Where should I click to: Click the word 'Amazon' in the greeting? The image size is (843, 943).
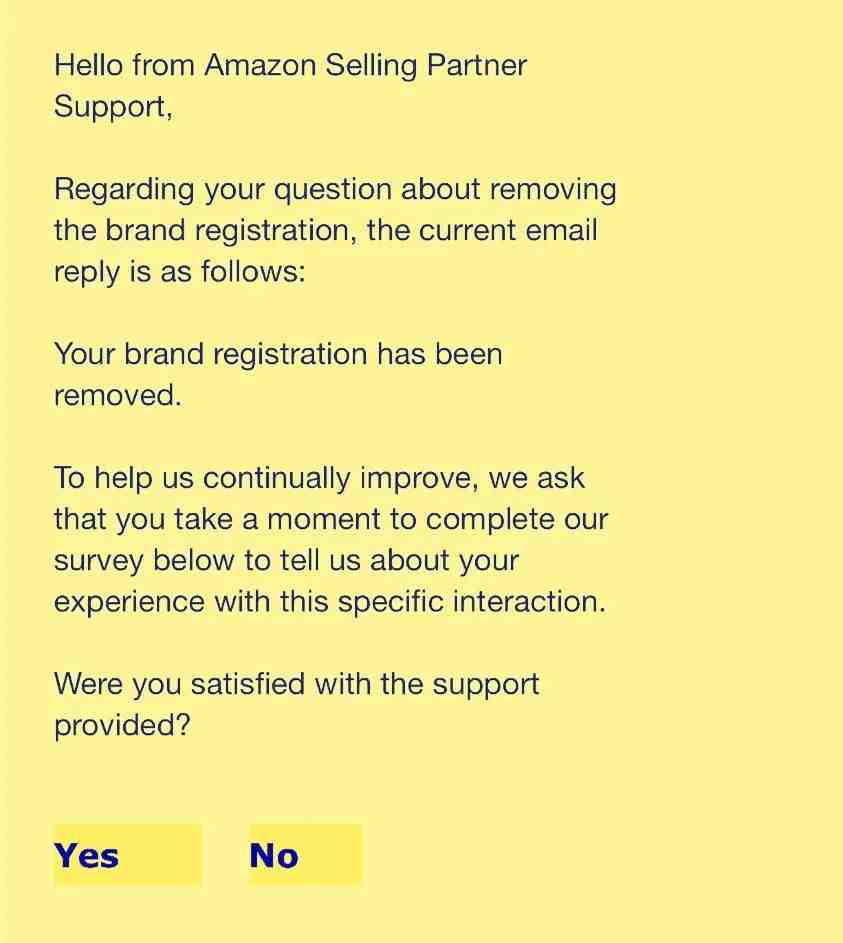coord(260,66)
